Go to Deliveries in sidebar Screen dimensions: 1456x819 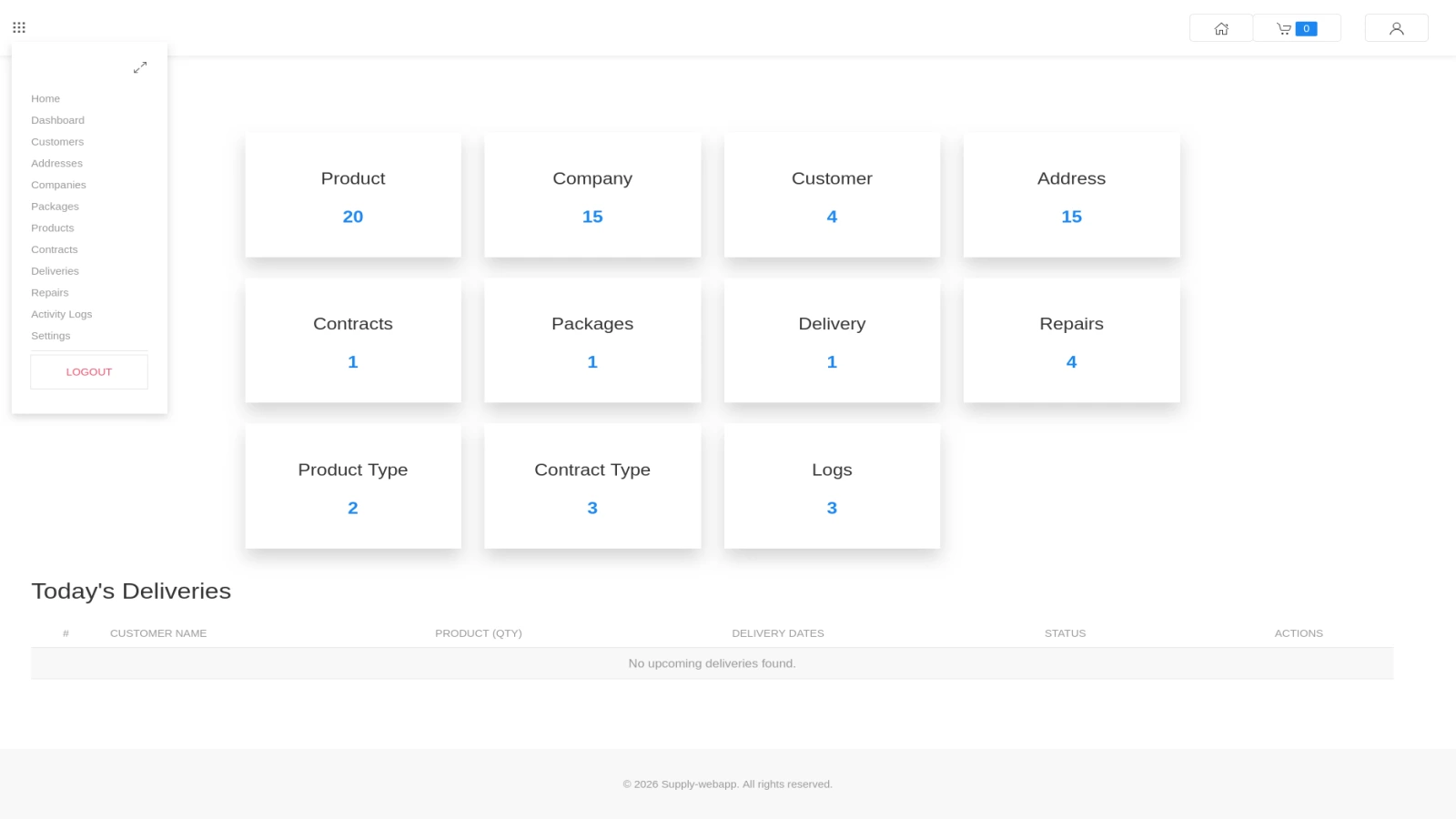(55, 271)
